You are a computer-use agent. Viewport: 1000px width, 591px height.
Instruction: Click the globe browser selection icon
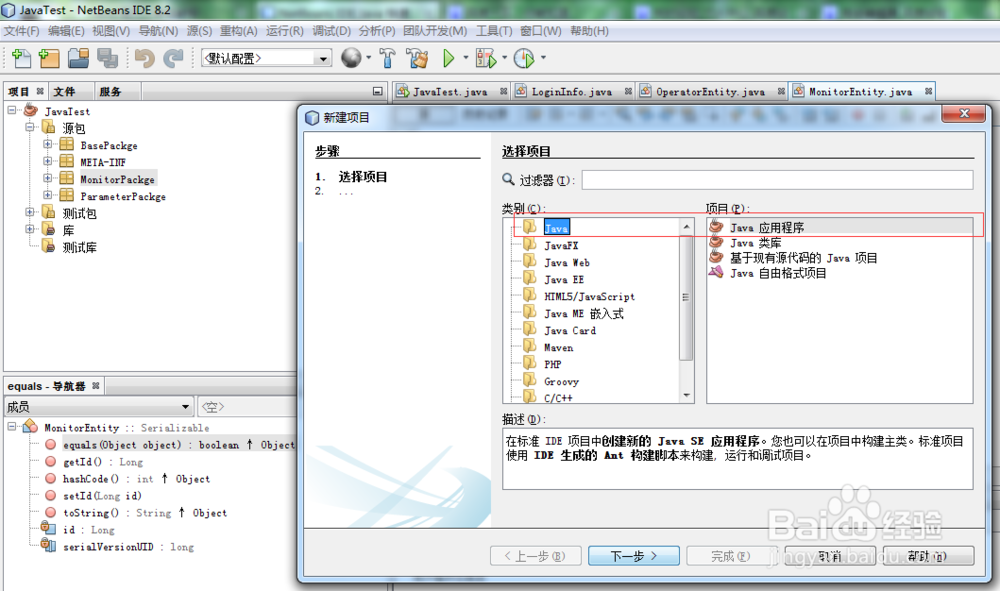[x=351, y=58]
